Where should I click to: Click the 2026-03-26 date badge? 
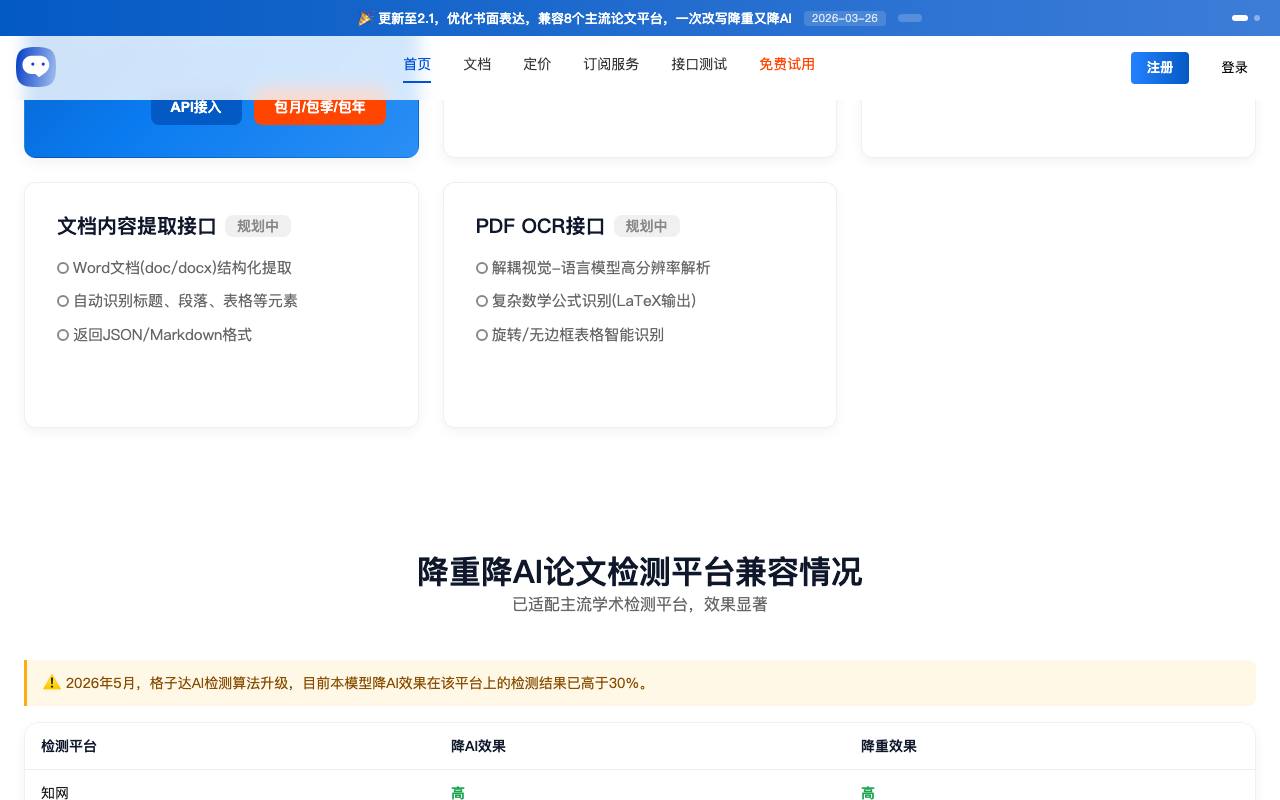[845, 18]
